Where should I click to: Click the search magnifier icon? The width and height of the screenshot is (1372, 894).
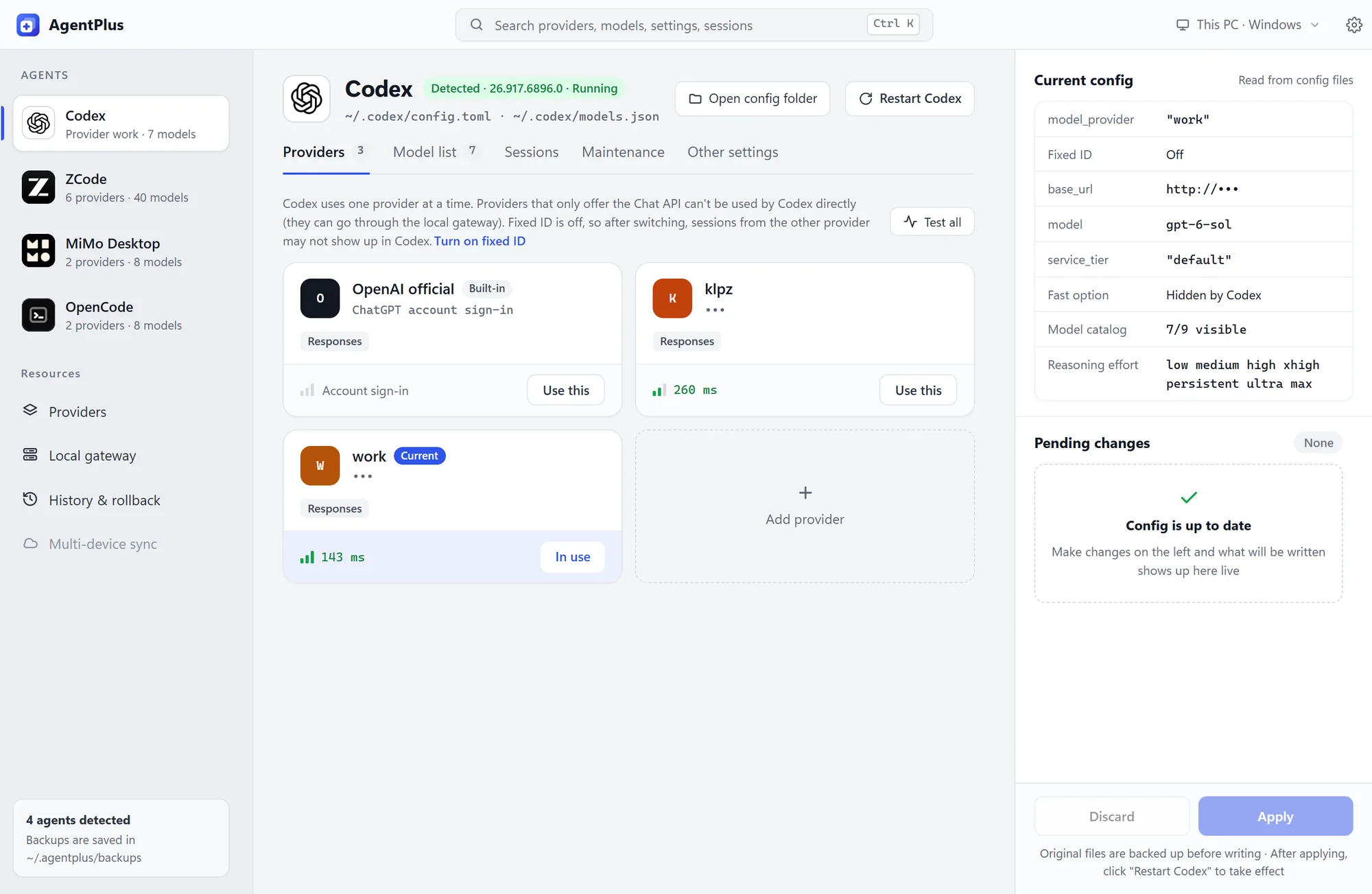point(476,25)
